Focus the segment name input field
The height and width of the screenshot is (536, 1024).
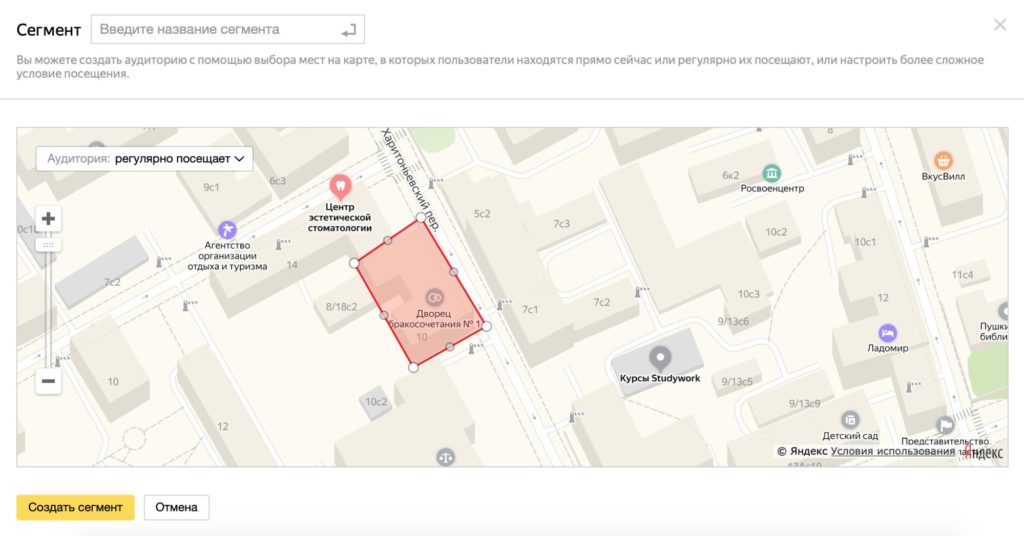coord(215,30)
